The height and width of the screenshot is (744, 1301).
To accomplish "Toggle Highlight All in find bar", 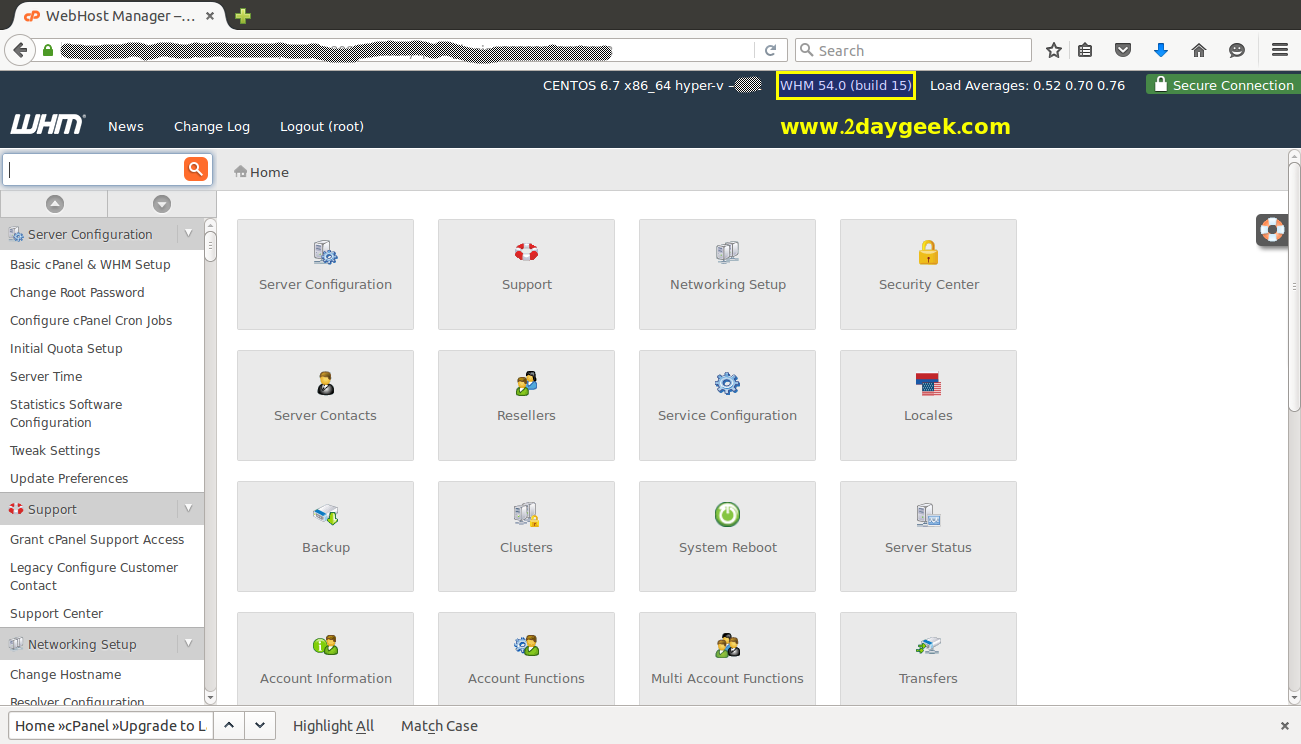I will 333,726.
